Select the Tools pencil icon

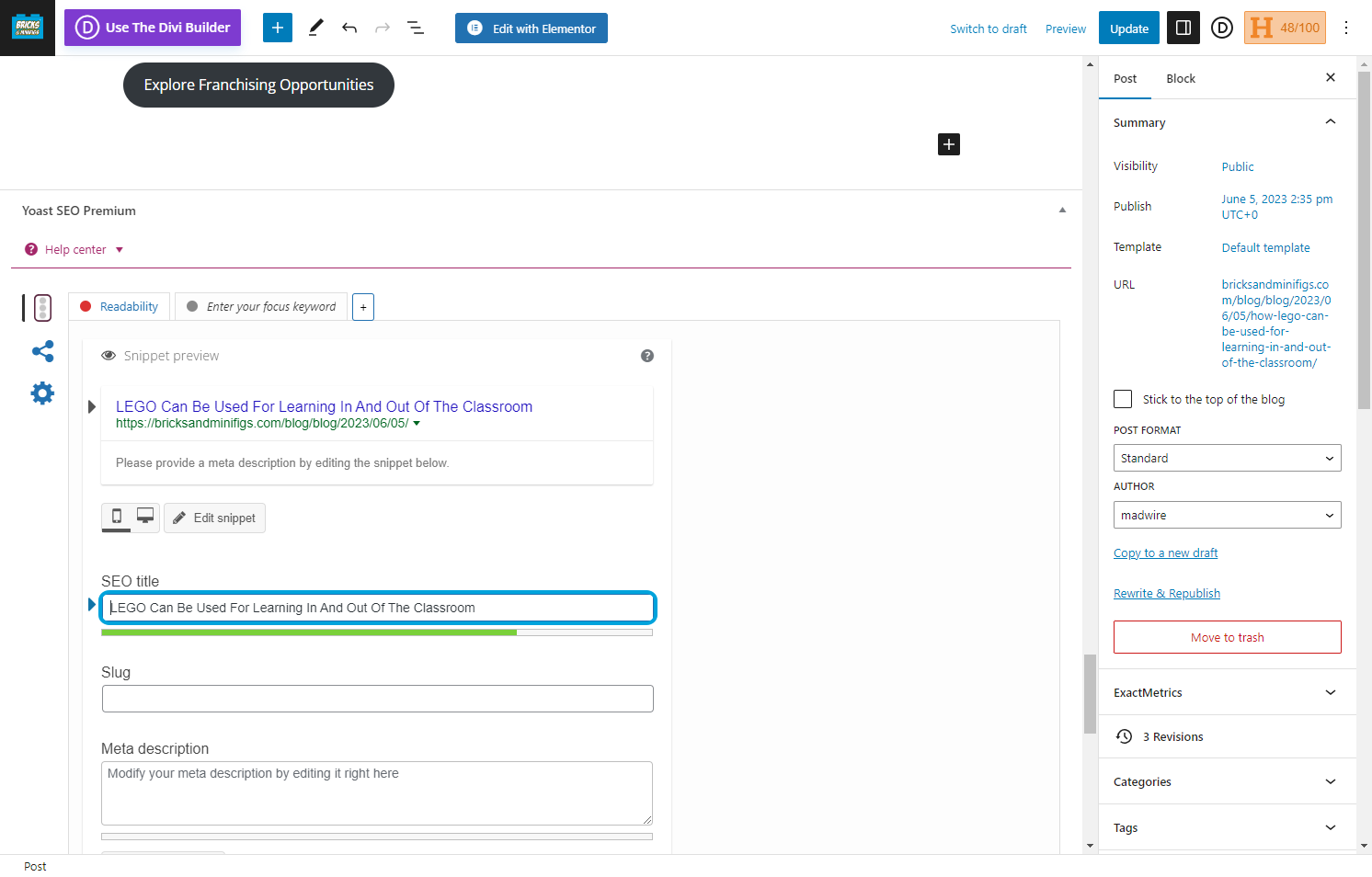pyautogui.click(x=315, y=28)
